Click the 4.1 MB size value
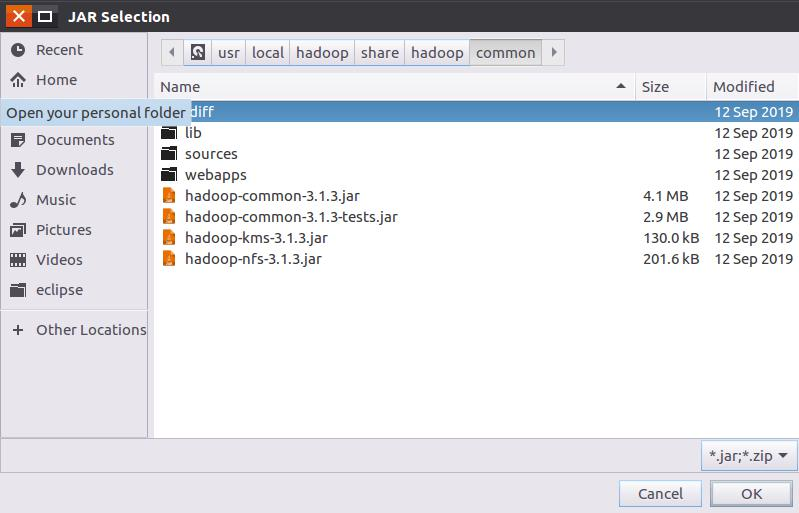Screen dimensions: 799x513 tap(665, 196)
